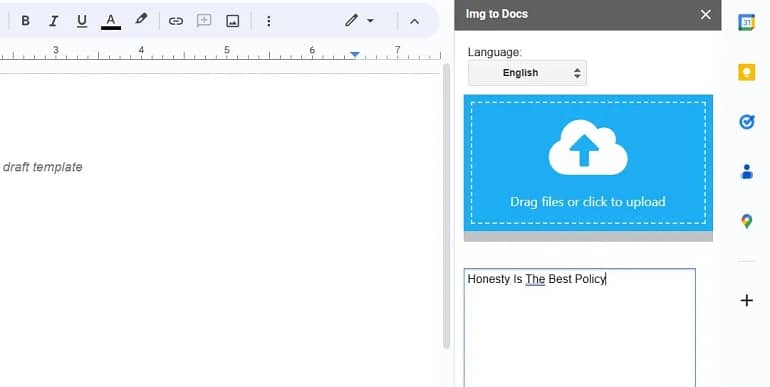Open Google Tasks side panel
Image resolution: width=770 pixels, height=387 pixels.
[746, 121]
